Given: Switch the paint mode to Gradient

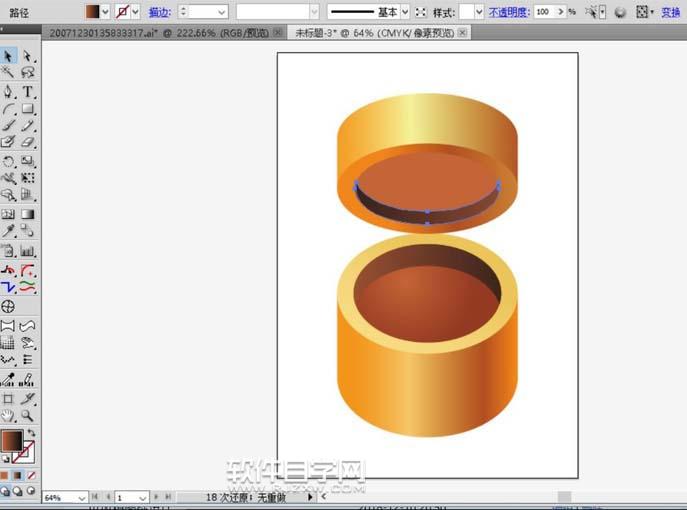Looking at the screenshot, I should (18, 474).
